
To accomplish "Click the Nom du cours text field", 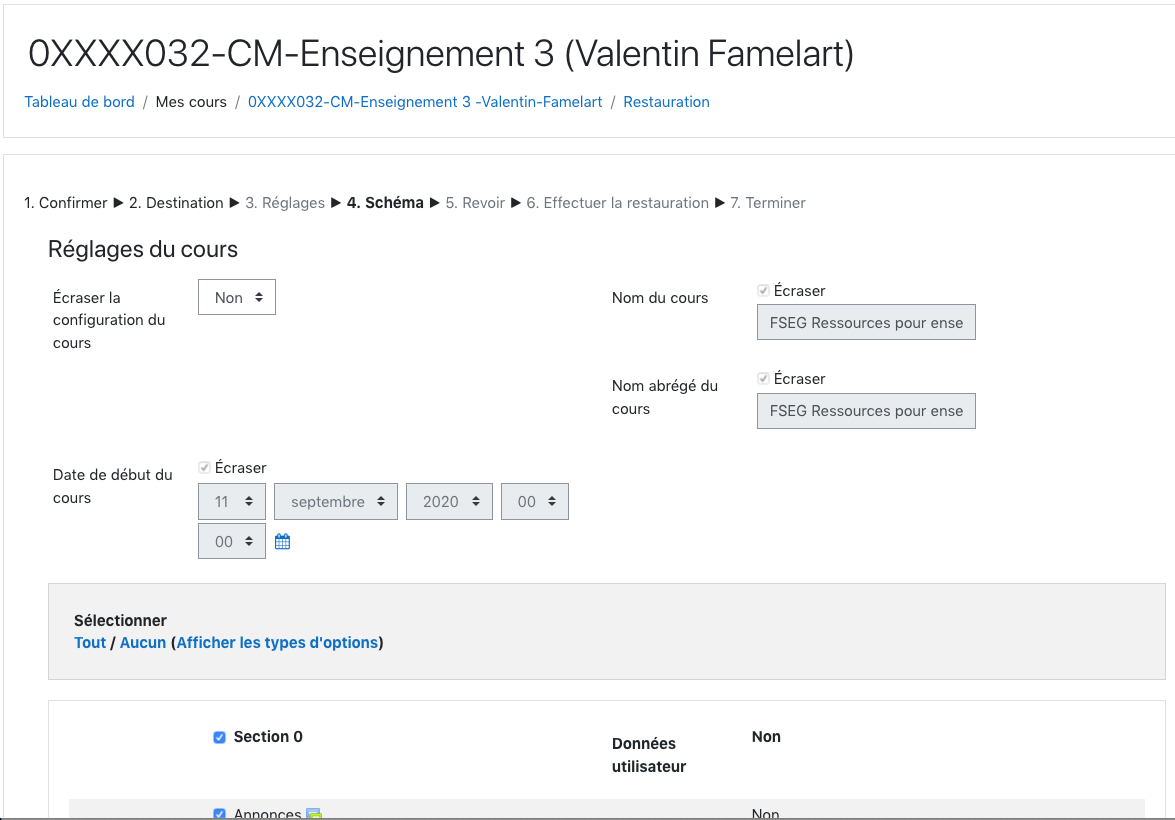I will pyautogui.click(x=866, y=322).
